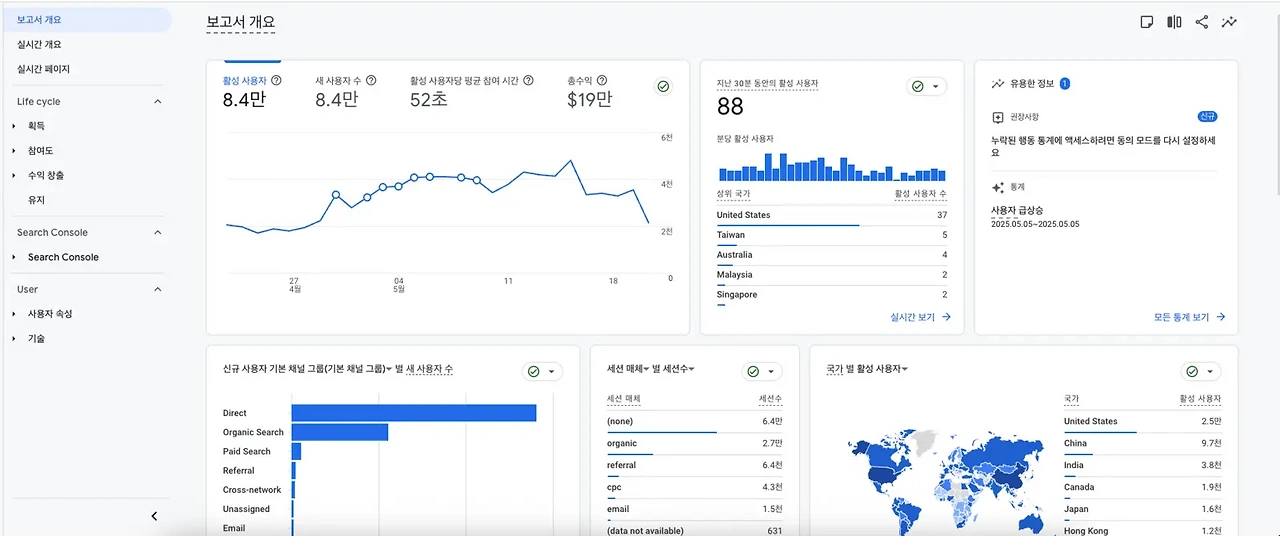Screen dimensions: 1280x536
Task: Click help icon beside 평균 참여 시간
Action: [x=528, y=80]
